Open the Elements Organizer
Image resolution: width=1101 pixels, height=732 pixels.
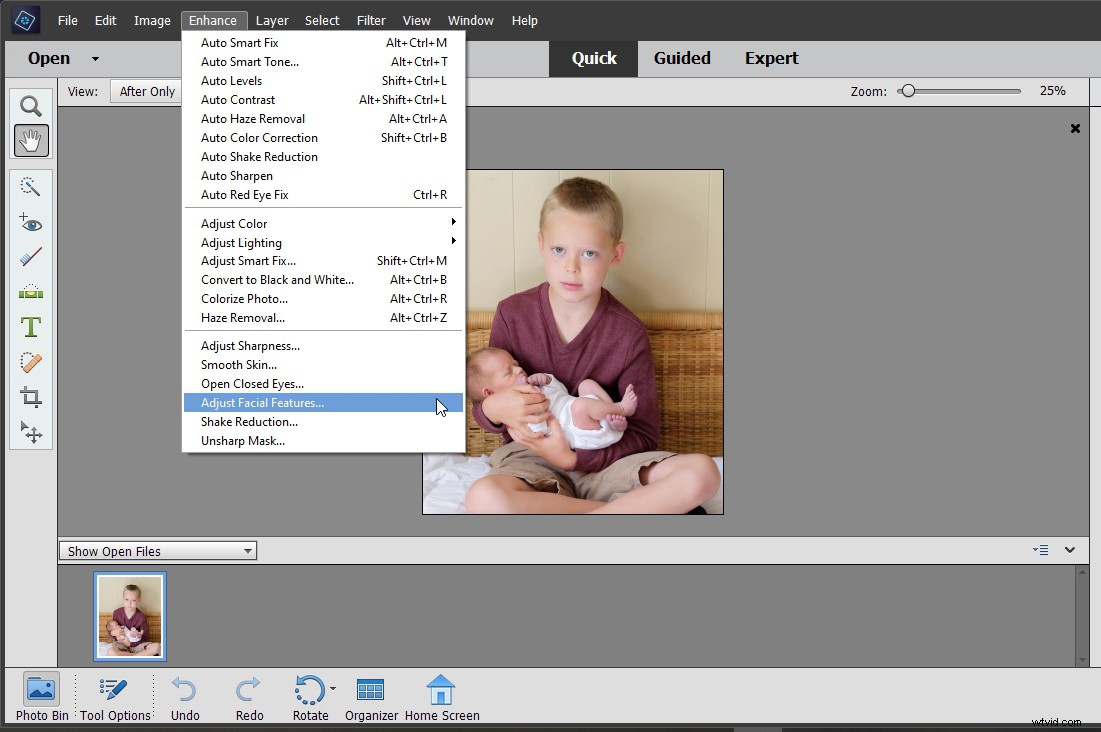[x=370, y=697]
